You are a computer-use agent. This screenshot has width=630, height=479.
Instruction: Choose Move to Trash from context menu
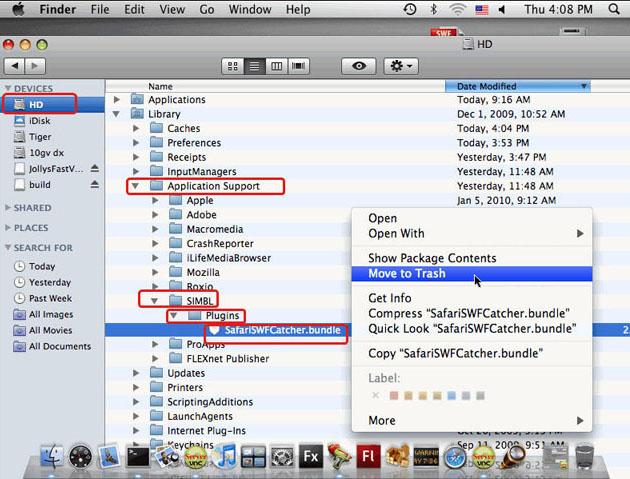[x=406, y=274]
